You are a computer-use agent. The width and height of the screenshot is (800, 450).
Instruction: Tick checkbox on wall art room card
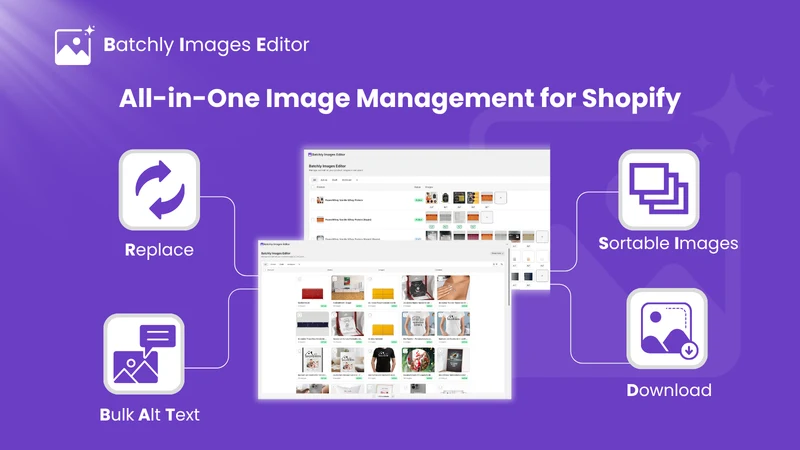pyautogui.click(x=335, y=279)
